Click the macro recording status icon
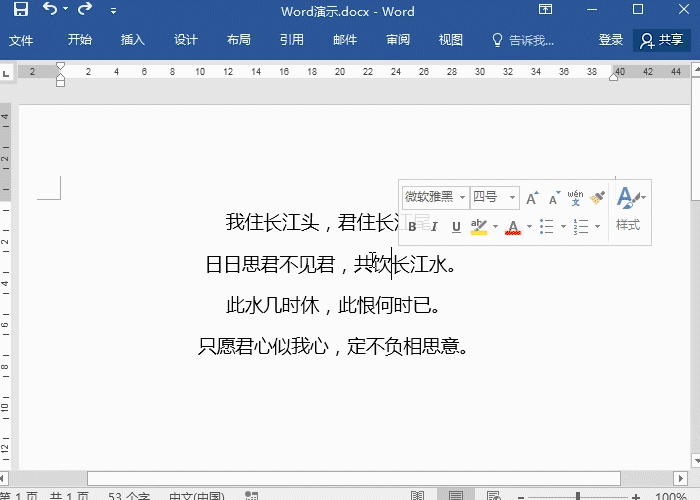 251,496
